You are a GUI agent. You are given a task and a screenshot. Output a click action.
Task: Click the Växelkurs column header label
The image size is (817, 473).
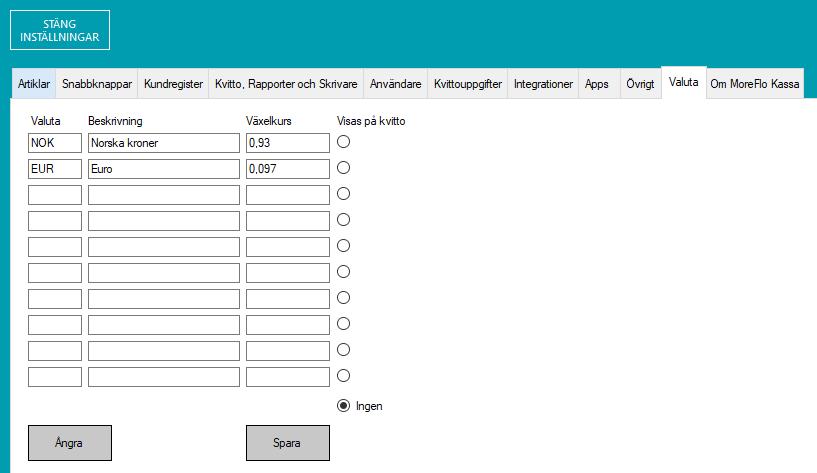click(x=268, y=121)
